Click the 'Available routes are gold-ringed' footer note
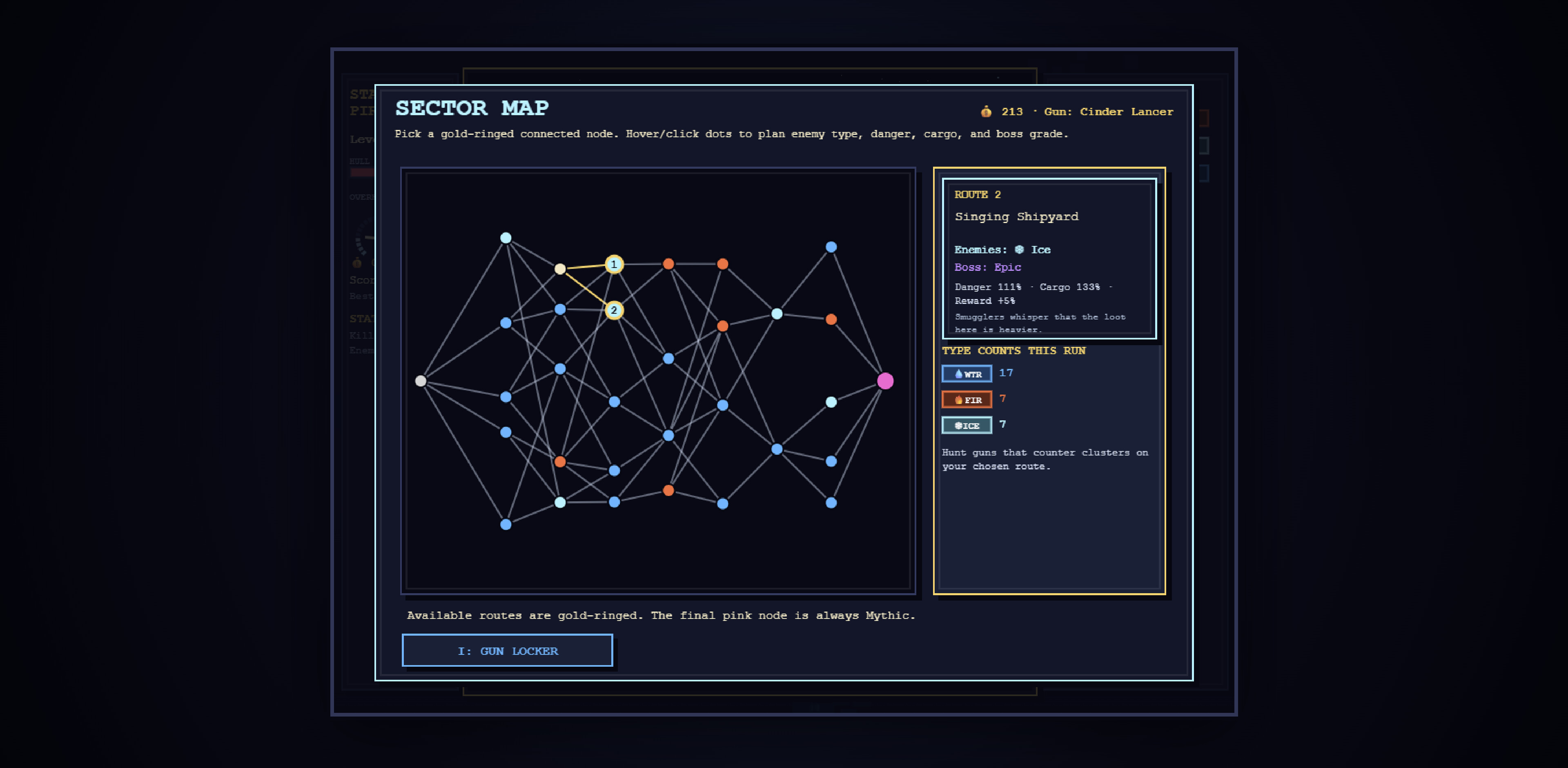Screen dimensions: 1568x768 pyautogui.click(x=661, y=615)
